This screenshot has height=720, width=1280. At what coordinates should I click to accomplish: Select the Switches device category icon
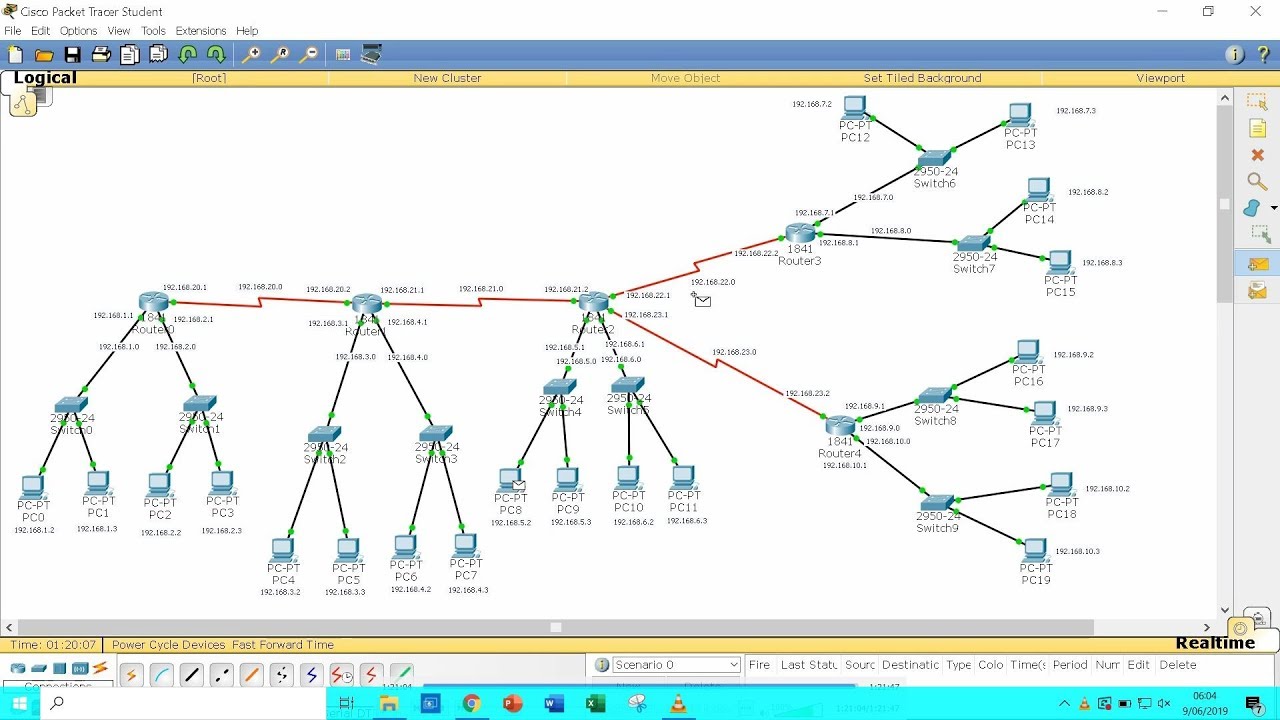[x=39, y=668]
